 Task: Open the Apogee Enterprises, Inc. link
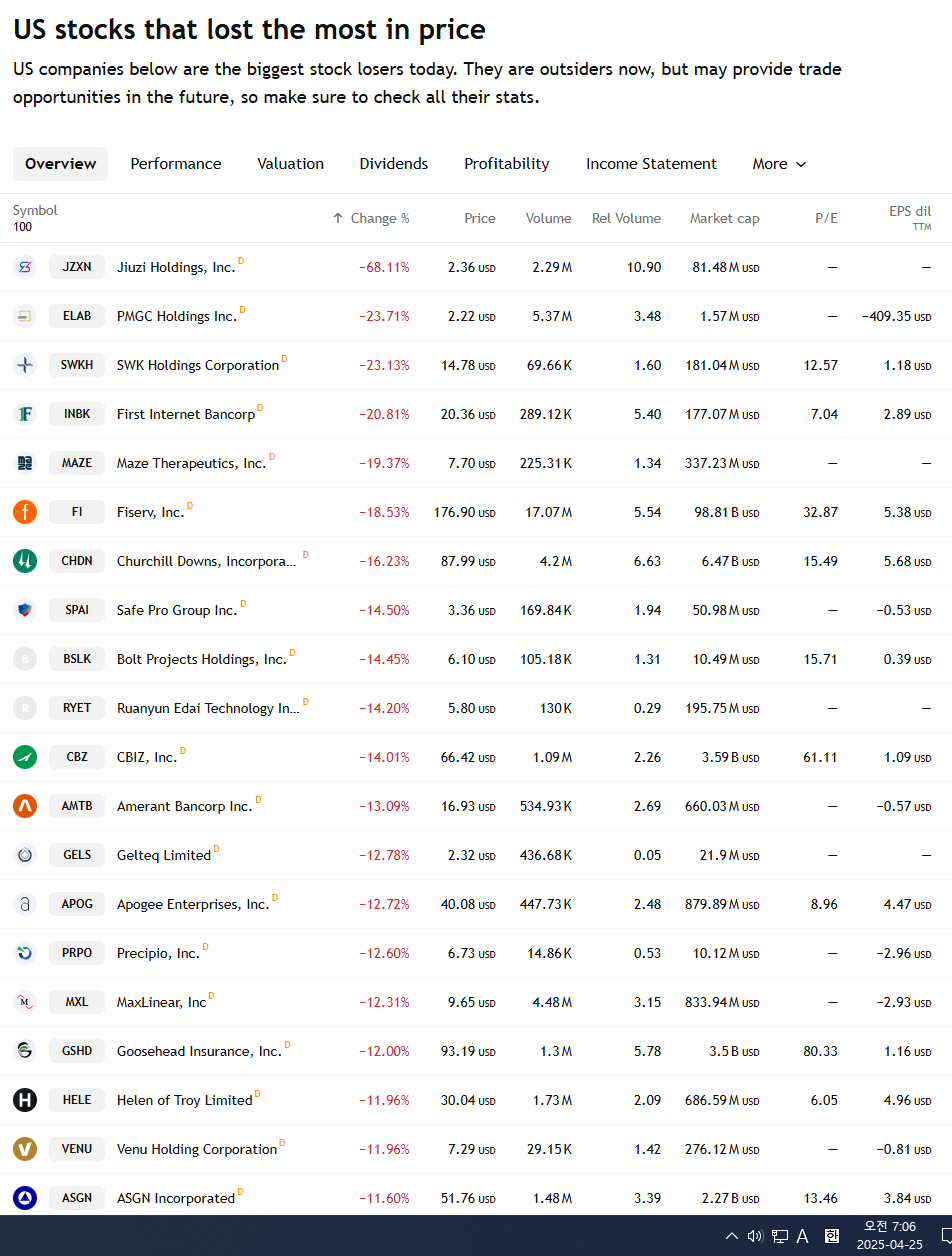click(193, 904)
